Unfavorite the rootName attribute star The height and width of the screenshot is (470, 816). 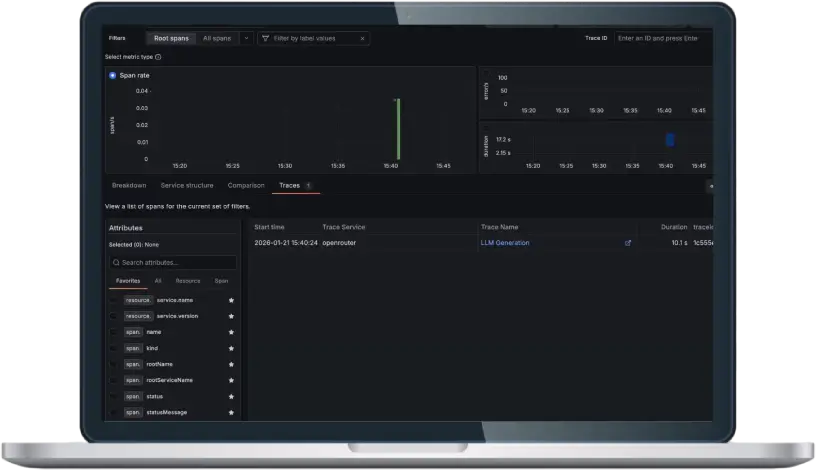click(231, 364)
